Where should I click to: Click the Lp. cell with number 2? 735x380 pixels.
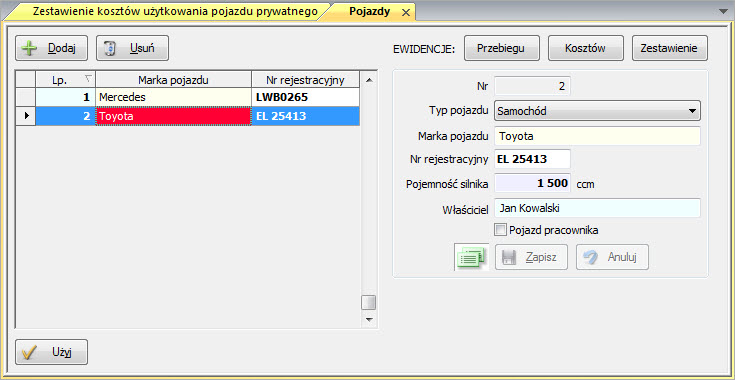(66, 116)
